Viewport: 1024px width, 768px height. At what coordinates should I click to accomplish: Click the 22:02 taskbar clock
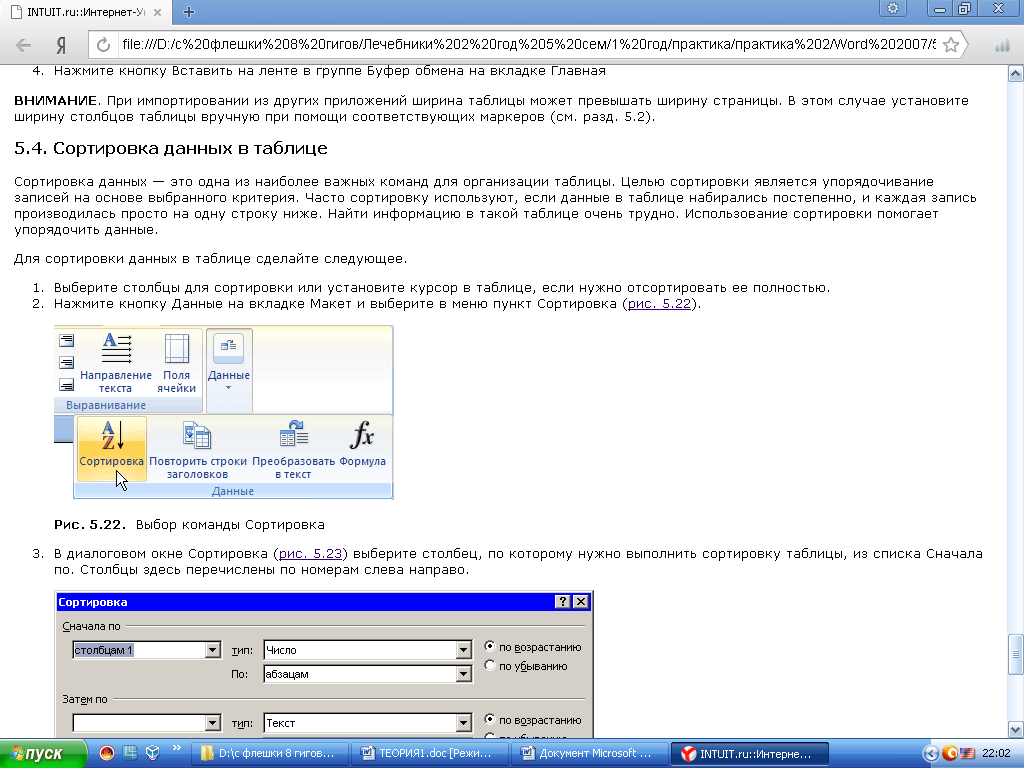996,754
